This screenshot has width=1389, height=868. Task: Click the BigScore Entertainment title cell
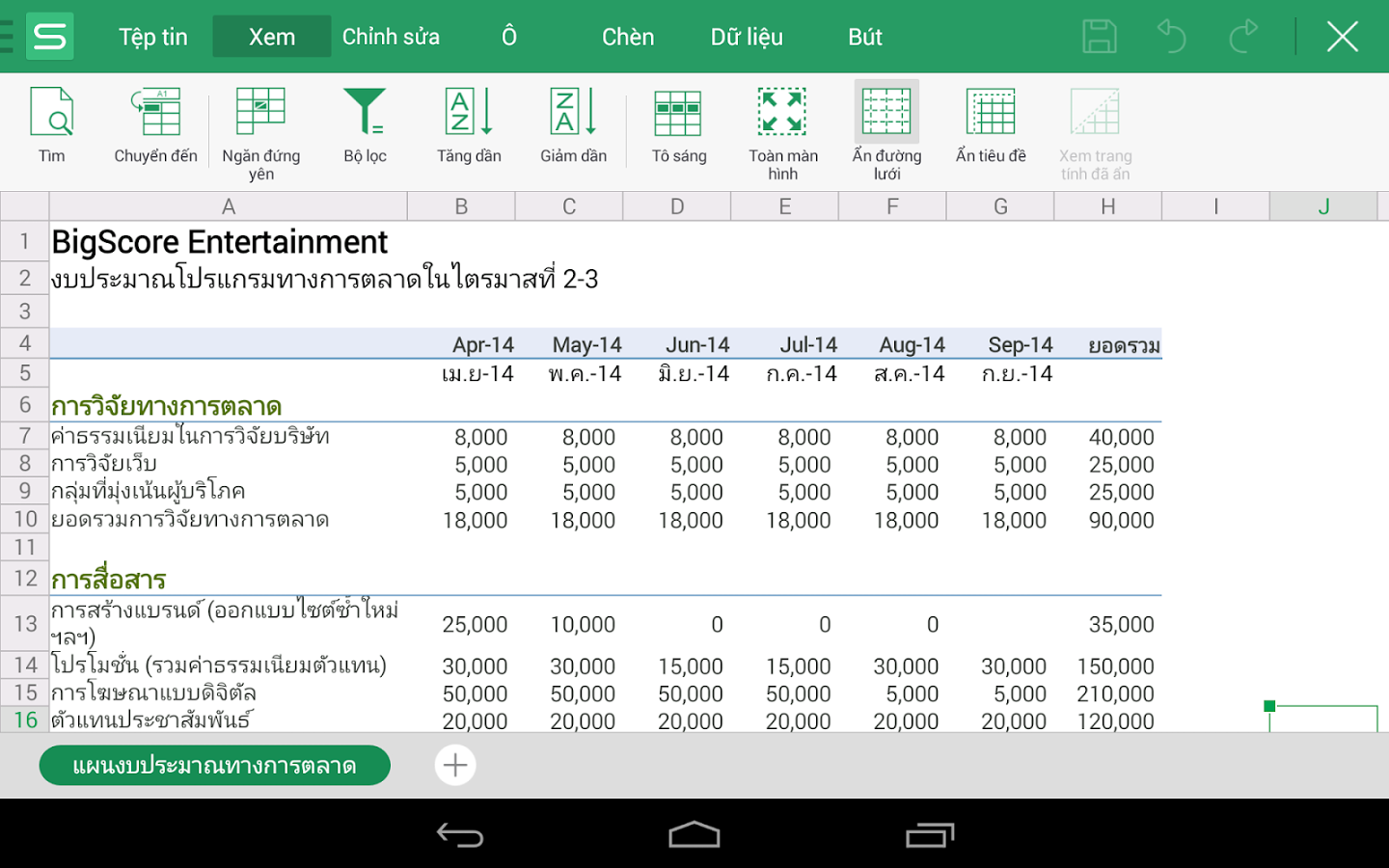pos(220,242)
